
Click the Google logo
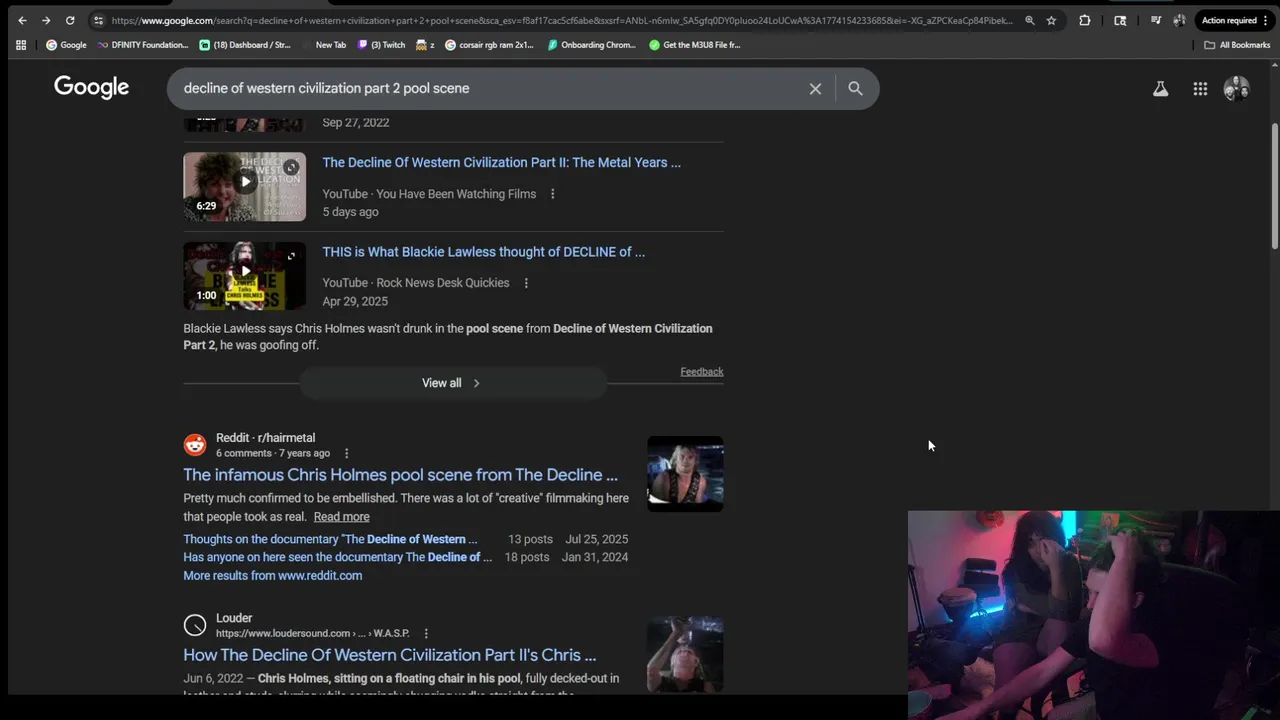[x=91, y=88]
